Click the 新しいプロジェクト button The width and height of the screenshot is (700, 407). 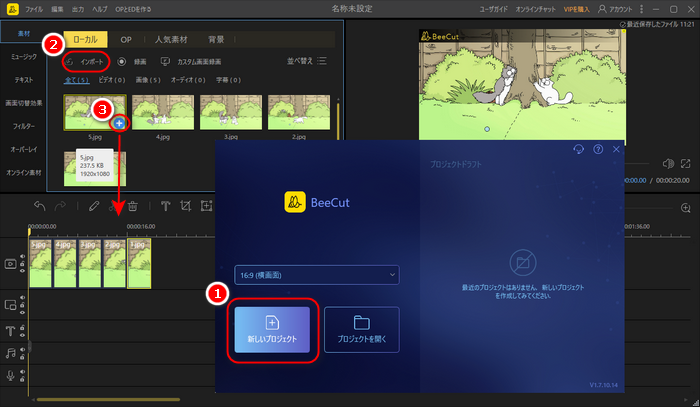click(272, 329)
